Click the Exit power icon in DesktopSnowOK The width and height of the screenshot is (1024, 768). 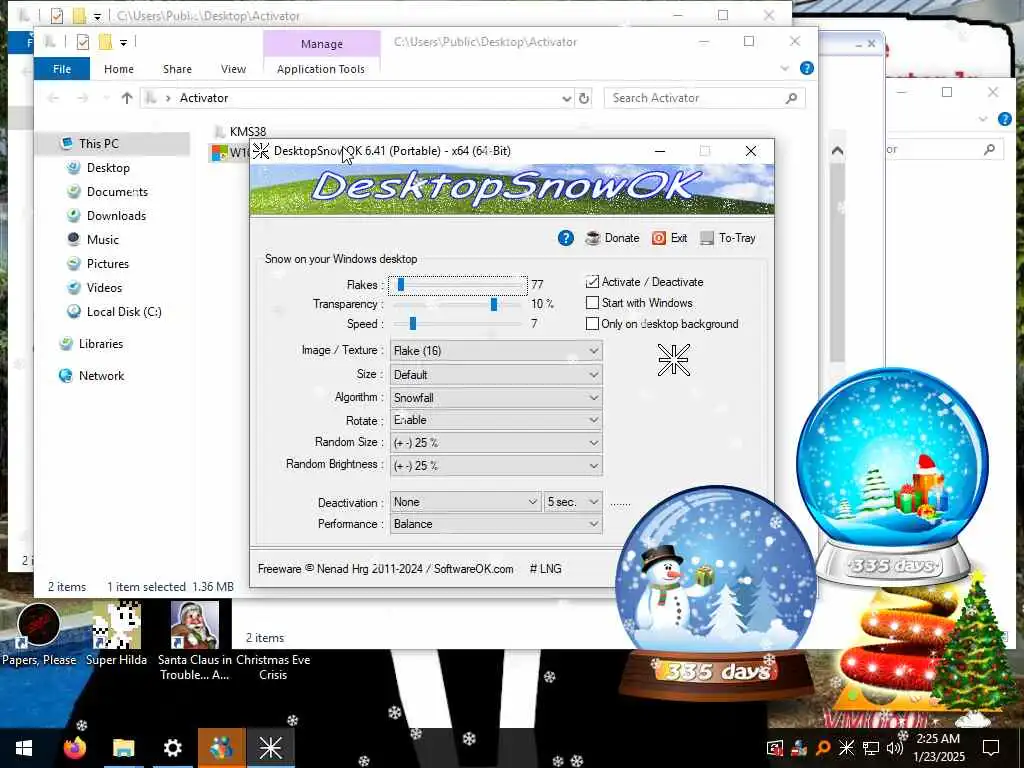tap(659, 238)
